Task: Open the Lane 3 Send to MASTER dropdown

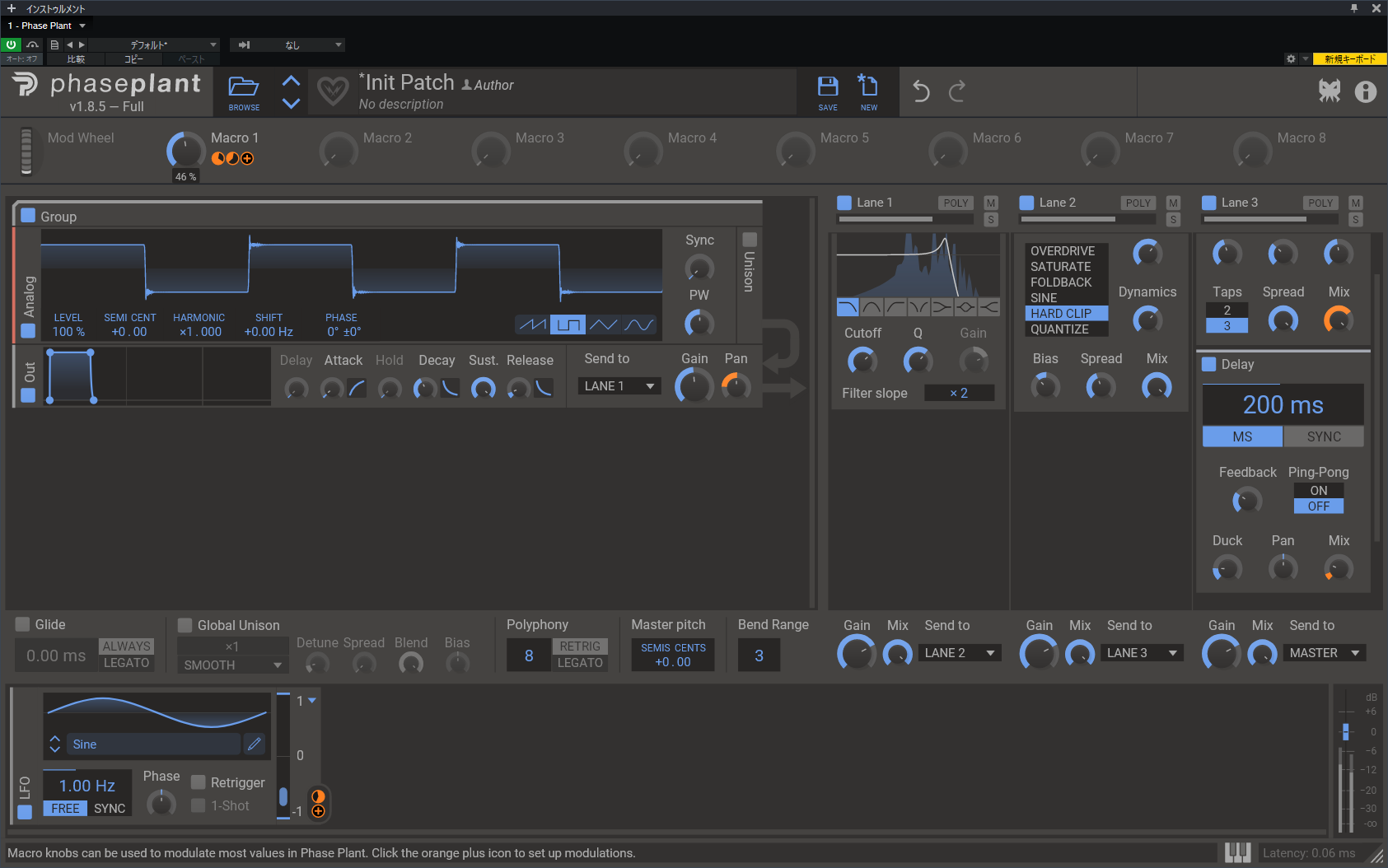Action: point(1325,653)
